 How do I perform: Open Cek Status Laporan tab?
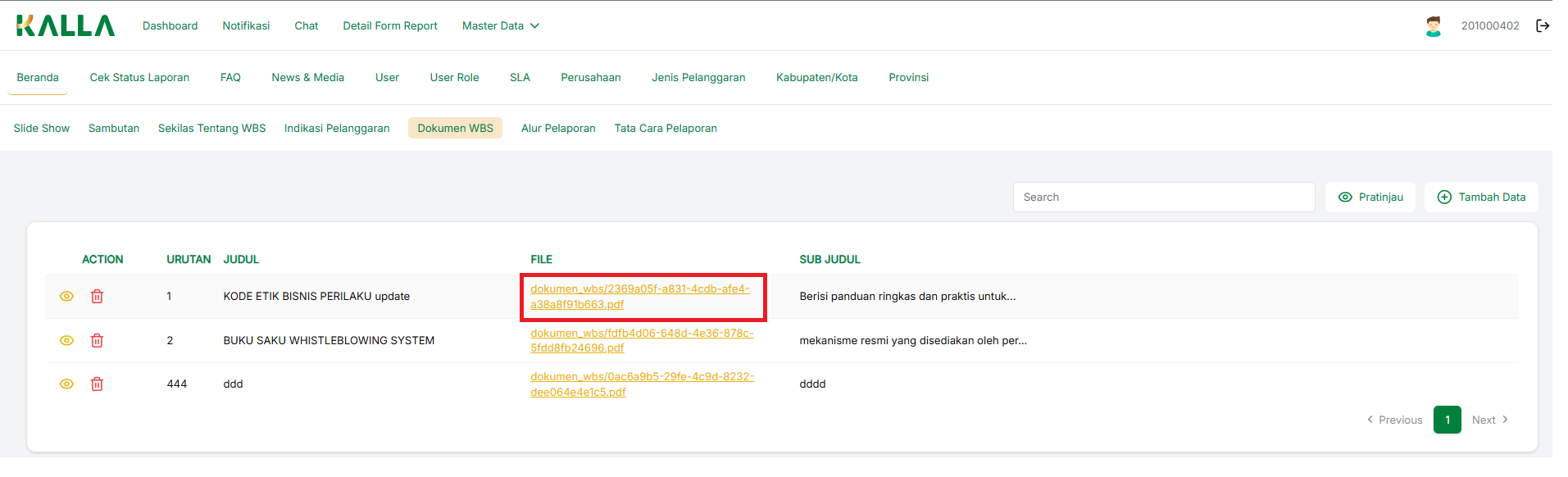(x=139, y=78)
